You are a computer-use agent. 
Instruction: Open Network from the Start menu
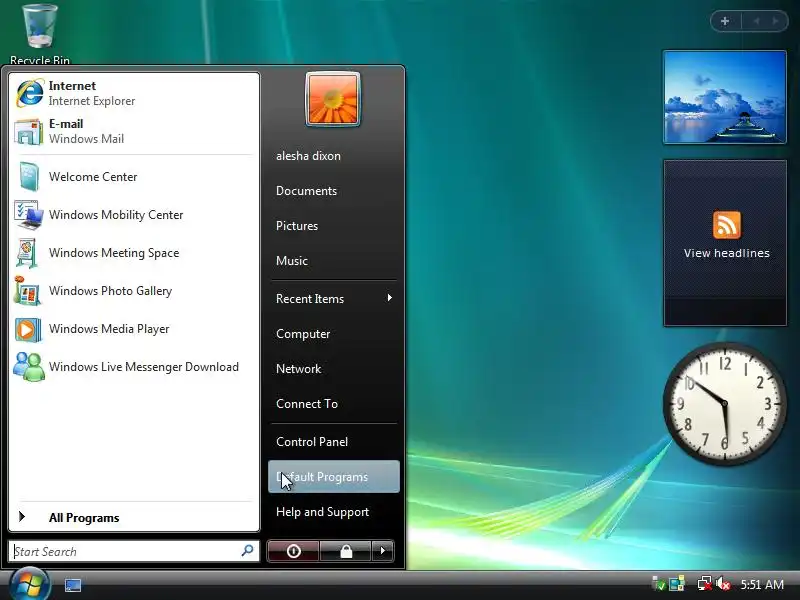pos(298,368)
